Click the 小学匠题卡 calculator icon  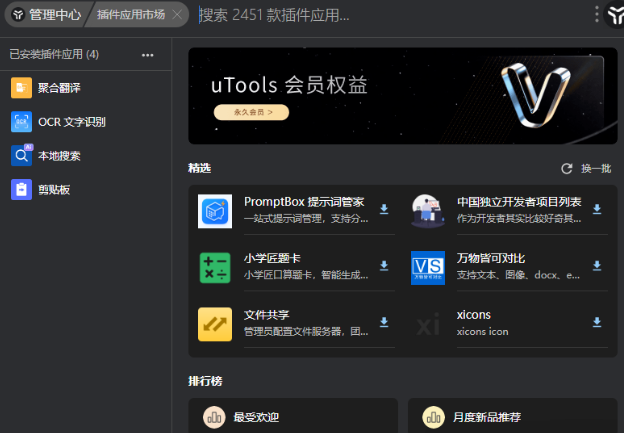point(215,268)
